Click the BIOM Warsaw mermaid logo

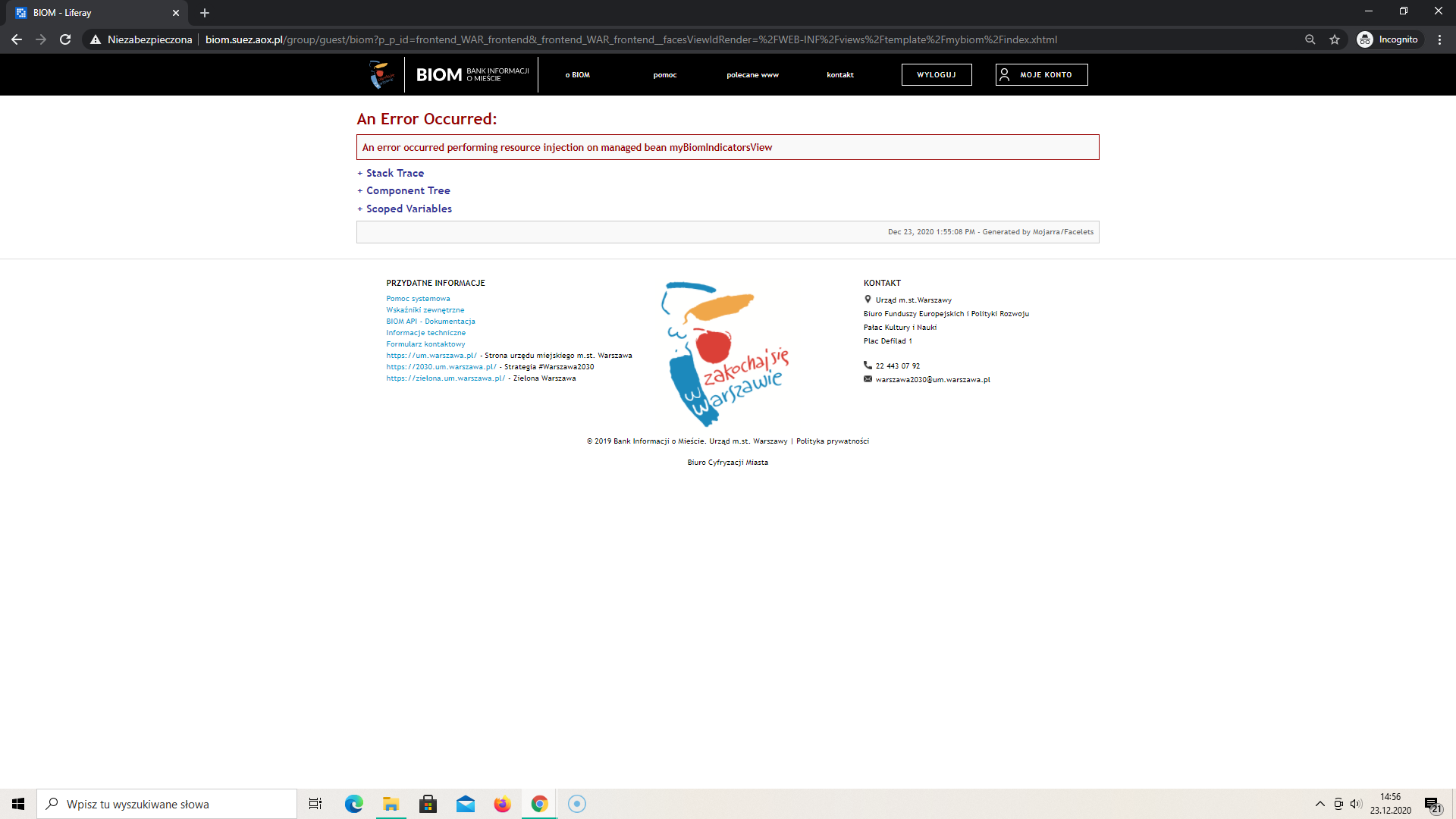(381, 74)
